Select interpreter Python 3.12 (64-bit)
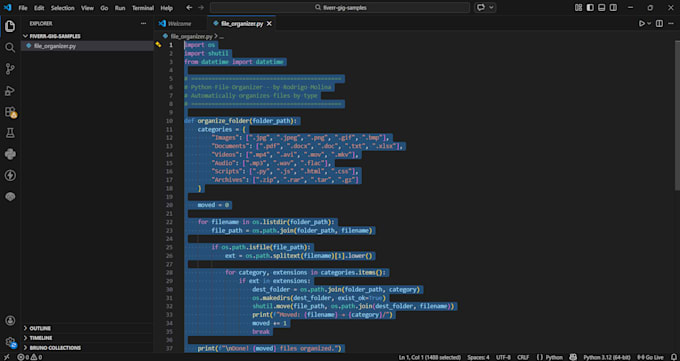This screenshot has height=361, width=680. click(x=606, y=357)
